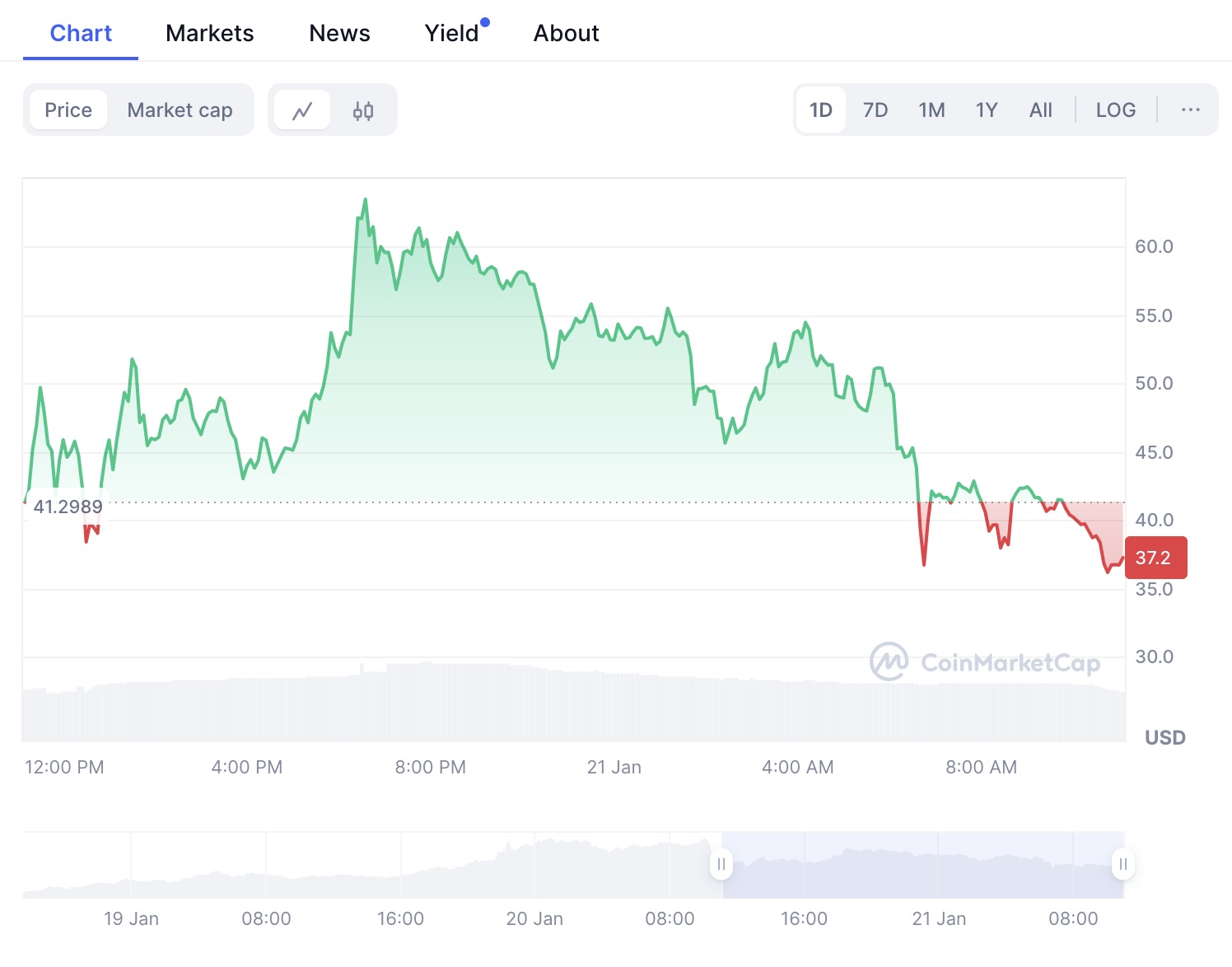1232x967 pixels.
Task: Switch to candlestick chart icon
Action: [363, 110]
